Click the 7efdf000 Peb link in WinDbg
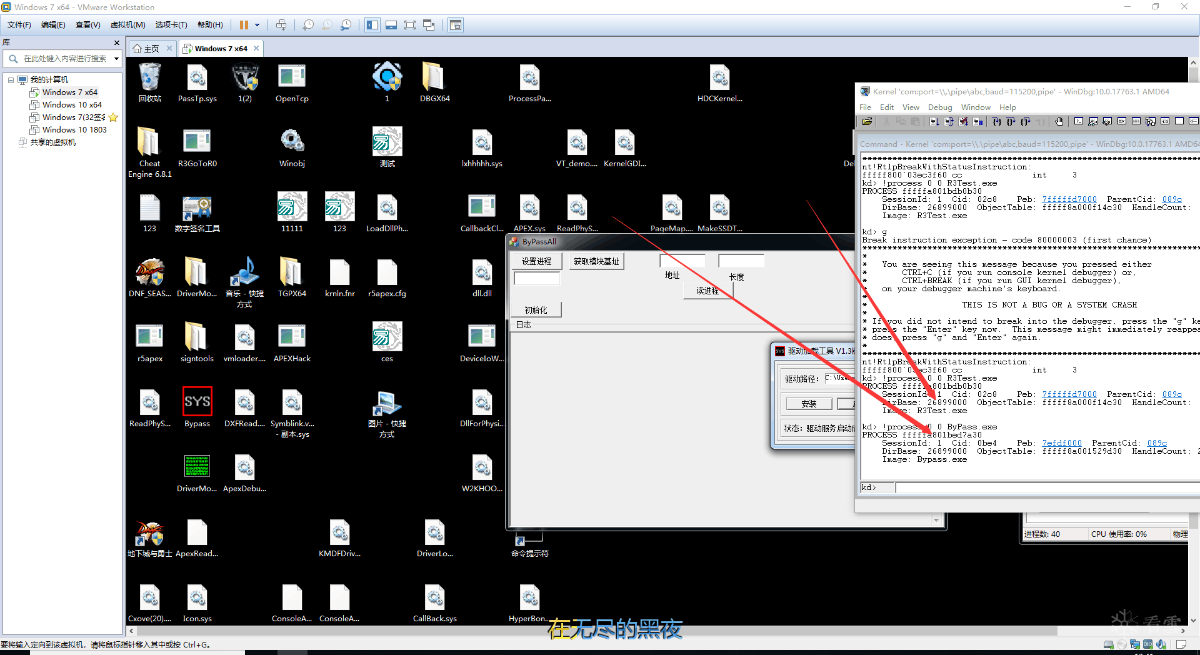1200x655 pixels. pyautogui.click(x=1061, y=443)
